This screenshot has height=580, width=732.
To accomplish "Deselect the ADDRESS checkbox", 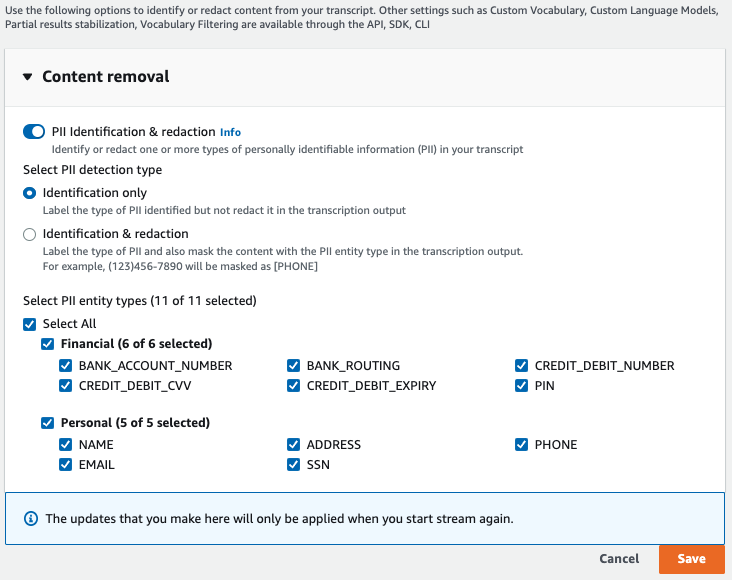I will tap(294, 445).
